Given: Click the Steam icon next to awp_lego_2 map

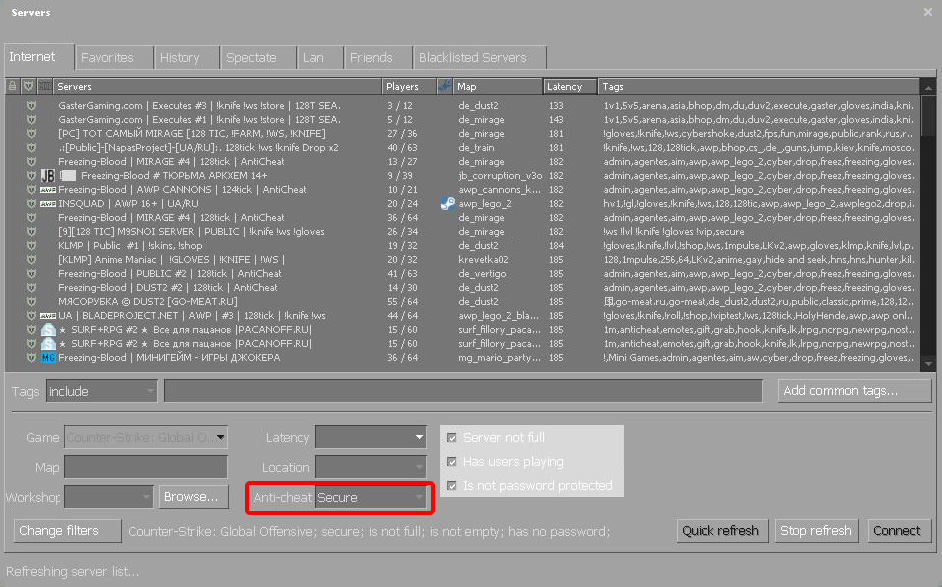Looking at the screenshot, I should 448,204.
